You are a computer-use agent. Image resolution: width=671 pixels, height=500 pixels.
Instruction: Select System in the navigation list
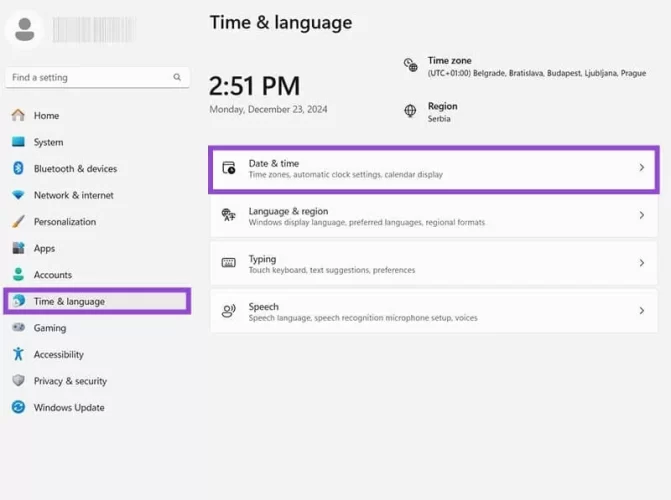click(48, 142)
